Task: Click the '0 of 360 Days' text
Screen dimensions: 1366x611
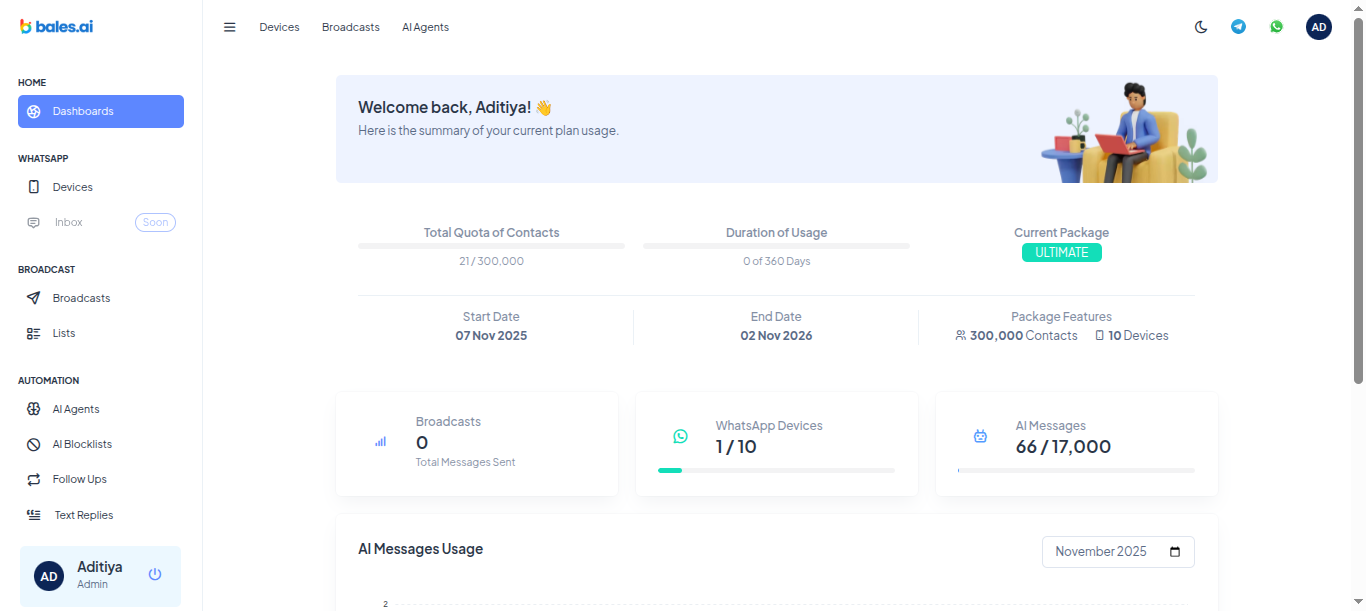Action: pyautogui.click(x=776, y=261)
